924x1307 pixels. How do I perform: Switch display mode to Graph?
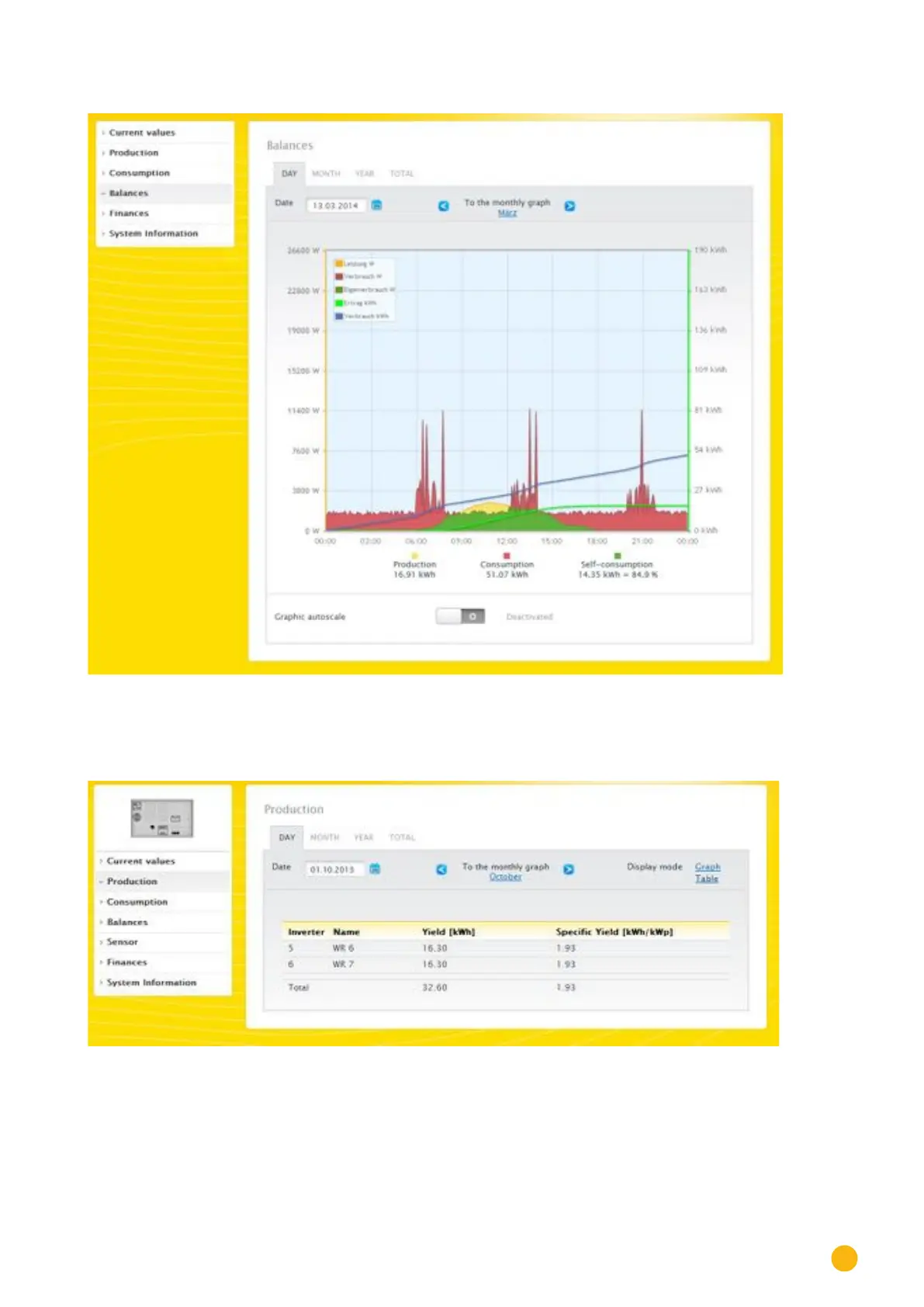tap(708, 867)
